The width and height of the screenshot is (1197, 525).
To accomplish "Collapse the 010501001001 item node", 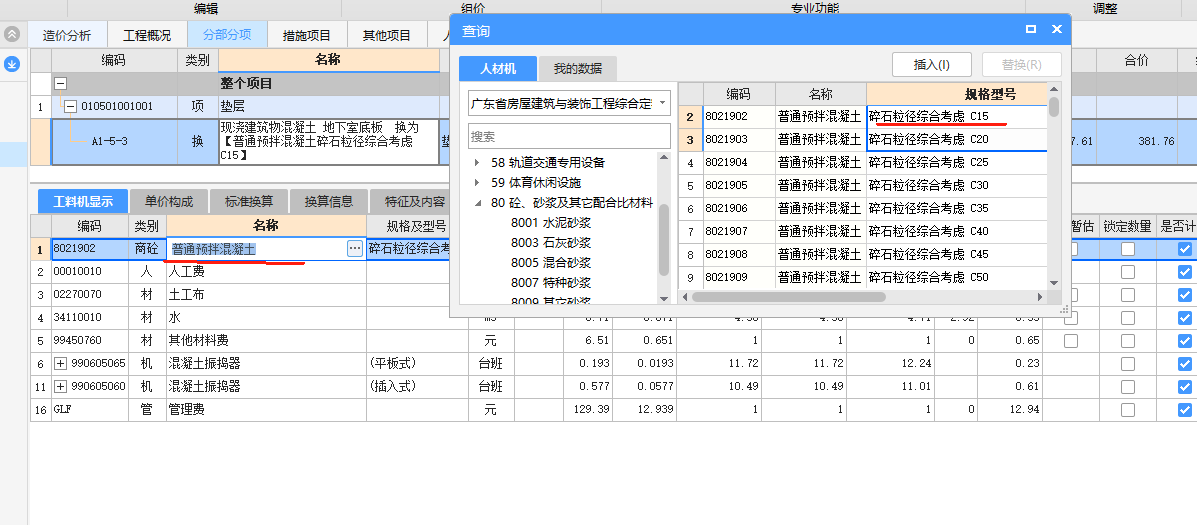I will [x=70, y=107].
